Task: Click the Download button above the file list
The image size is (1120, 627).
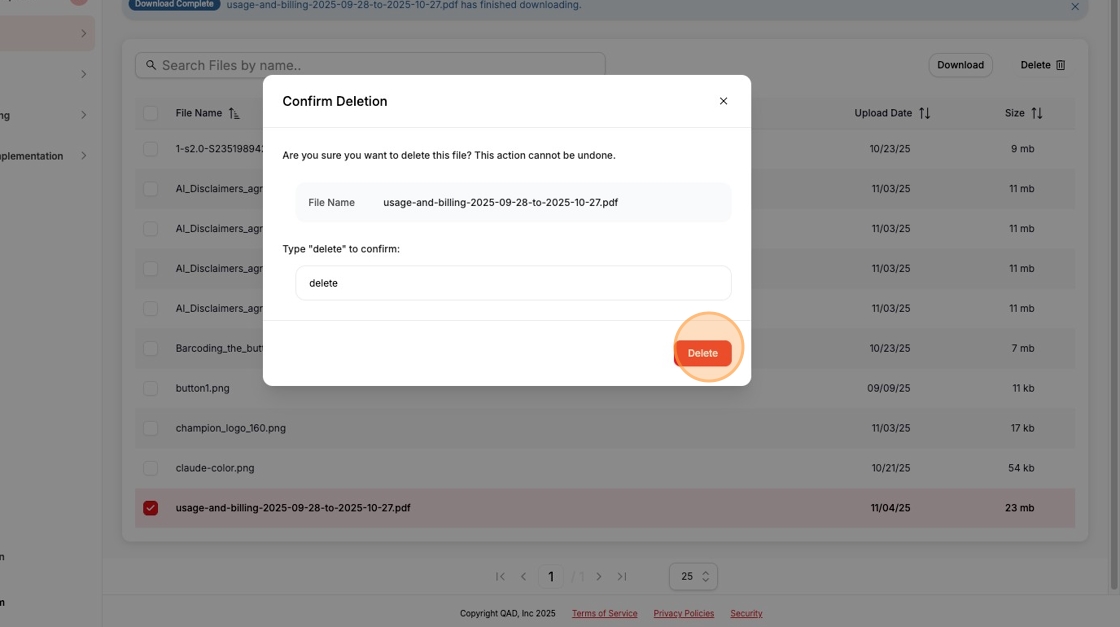Action: pyautogui.click(x=959, y=64)
